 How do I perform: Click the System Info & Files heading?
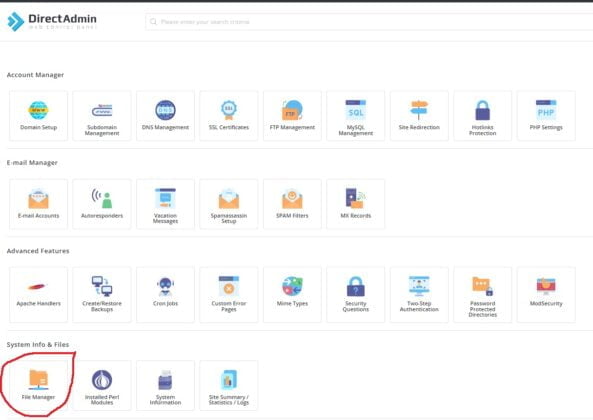[x=38, y=344]
